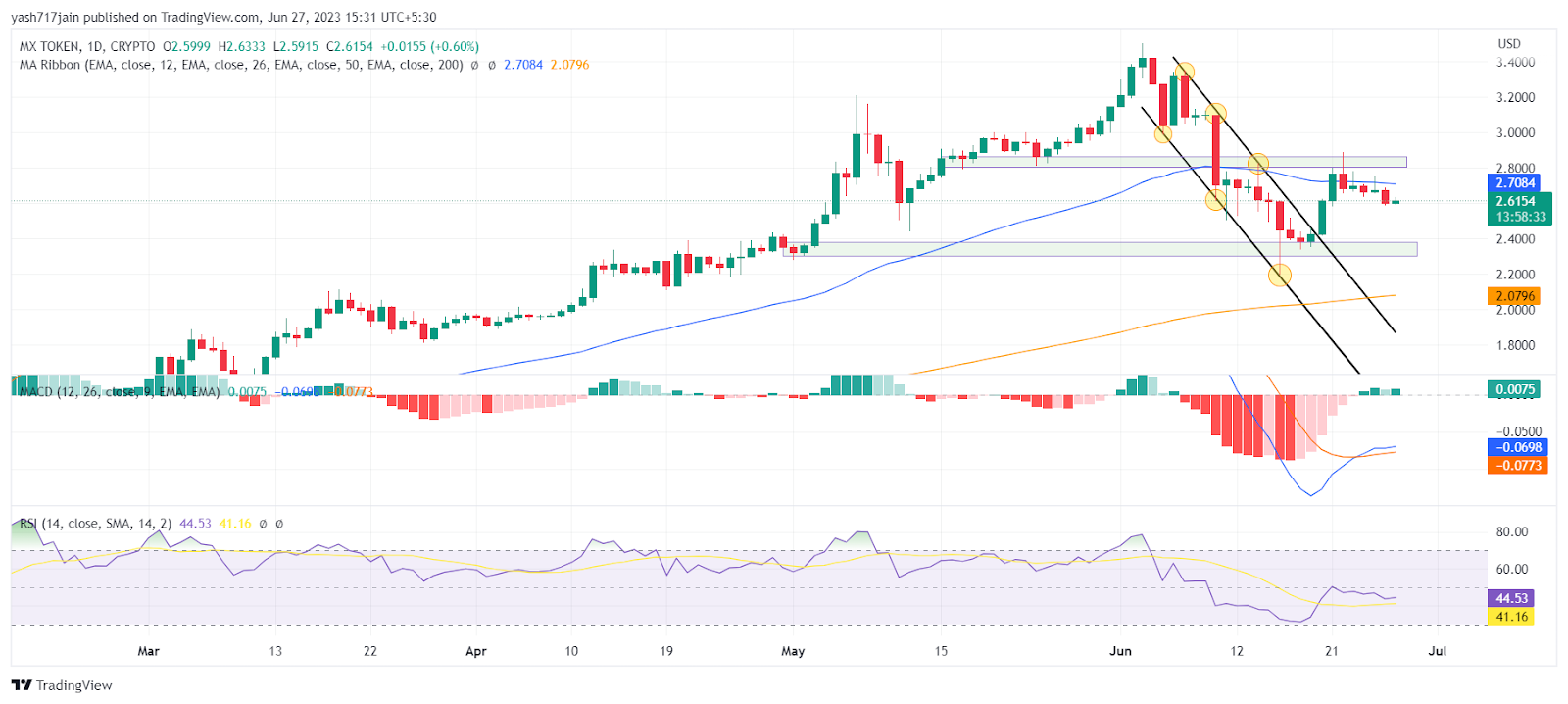Screen dimensions: 1568x704
Task: Click the USD currency label on price axis
Action: click(1509, 43)
